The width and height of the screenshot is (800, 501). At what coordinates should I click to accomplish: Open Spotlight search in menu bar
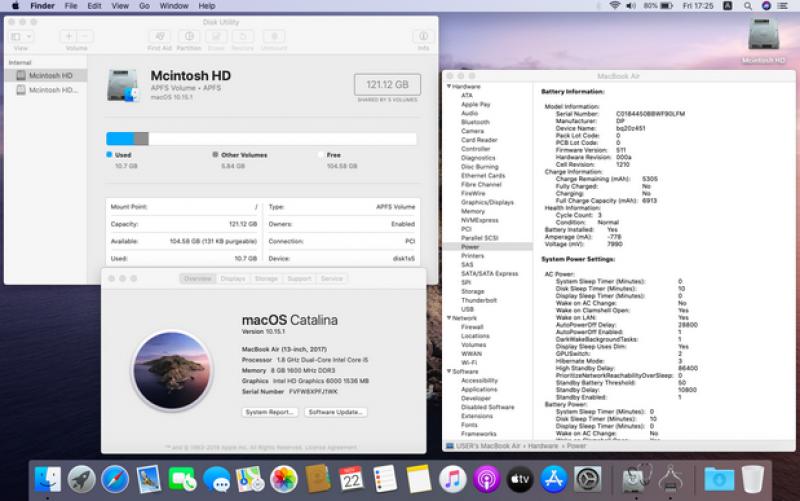[x=747, y=6]
